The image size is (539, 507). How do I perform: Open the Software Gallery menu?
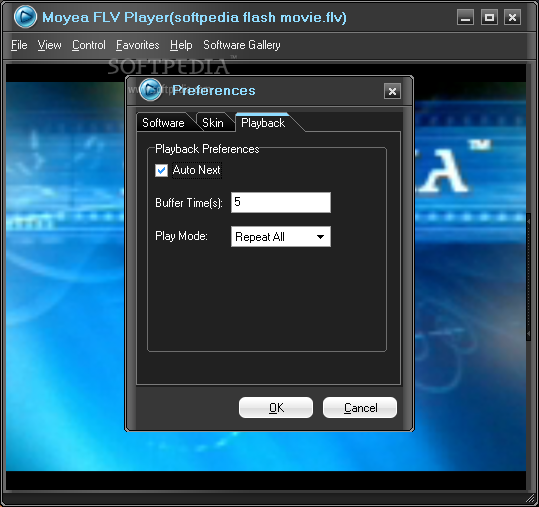point(242,45)
